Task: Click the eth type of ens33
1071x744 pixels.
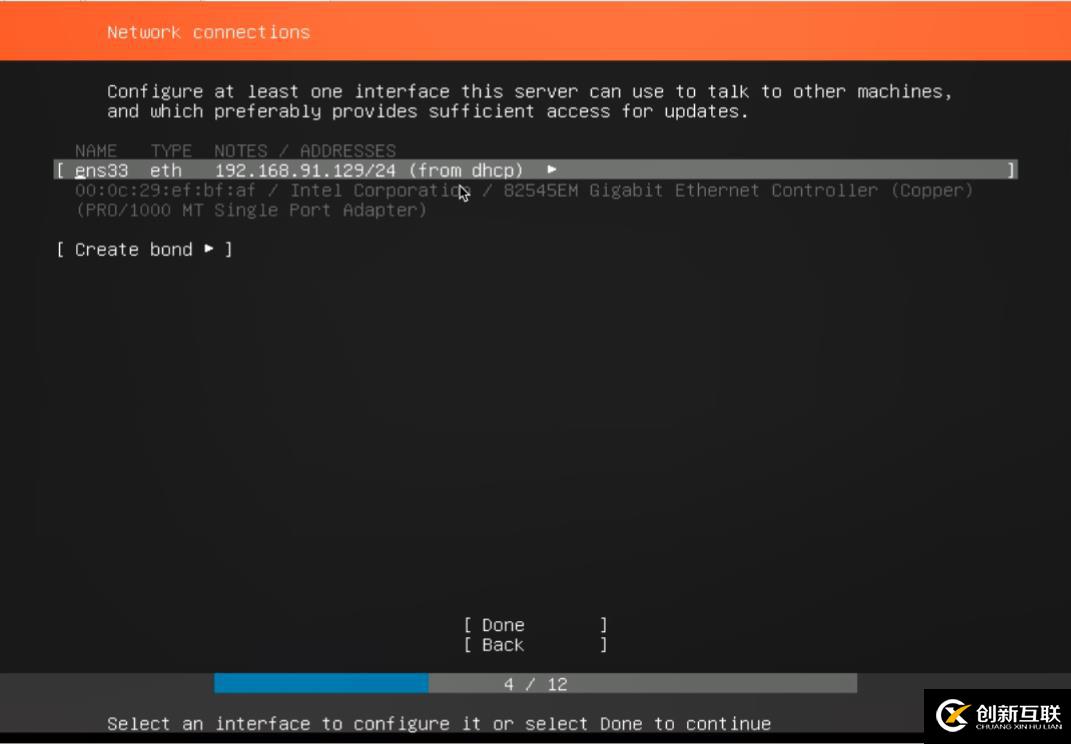Action: (x=166, y=170)
